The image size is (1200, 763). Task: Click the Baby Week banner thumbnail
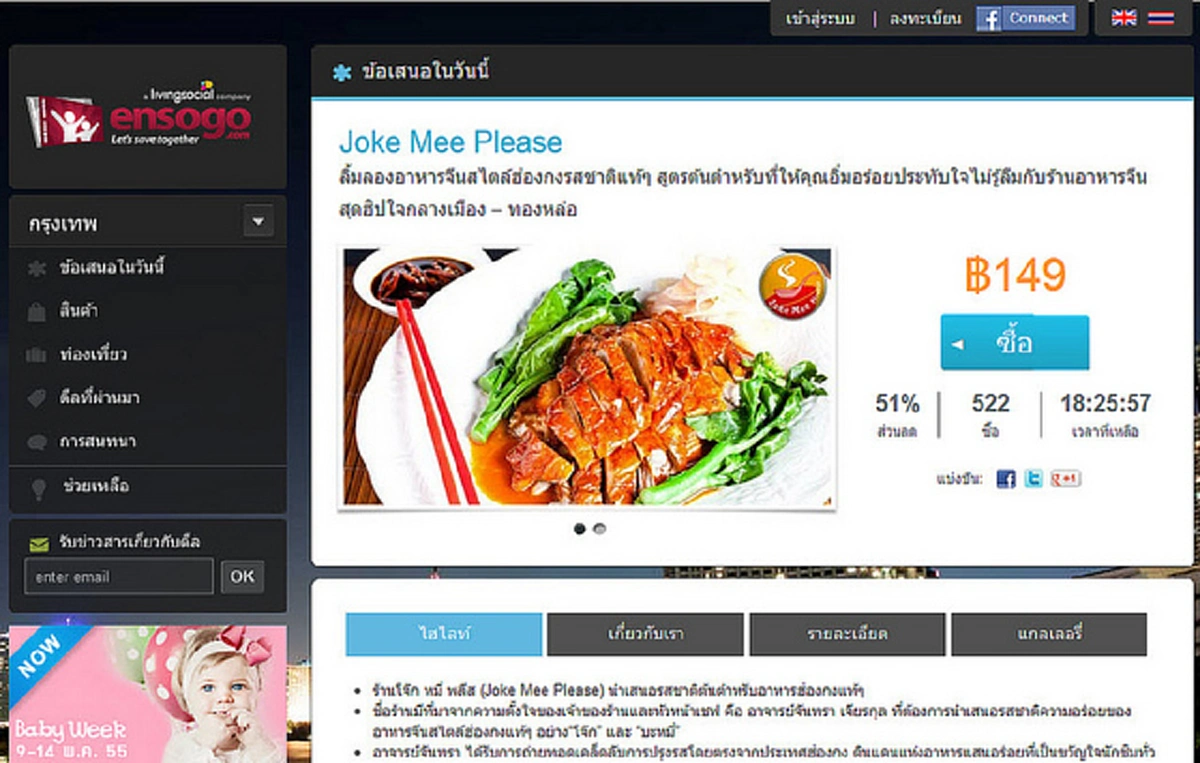(148, 694)
